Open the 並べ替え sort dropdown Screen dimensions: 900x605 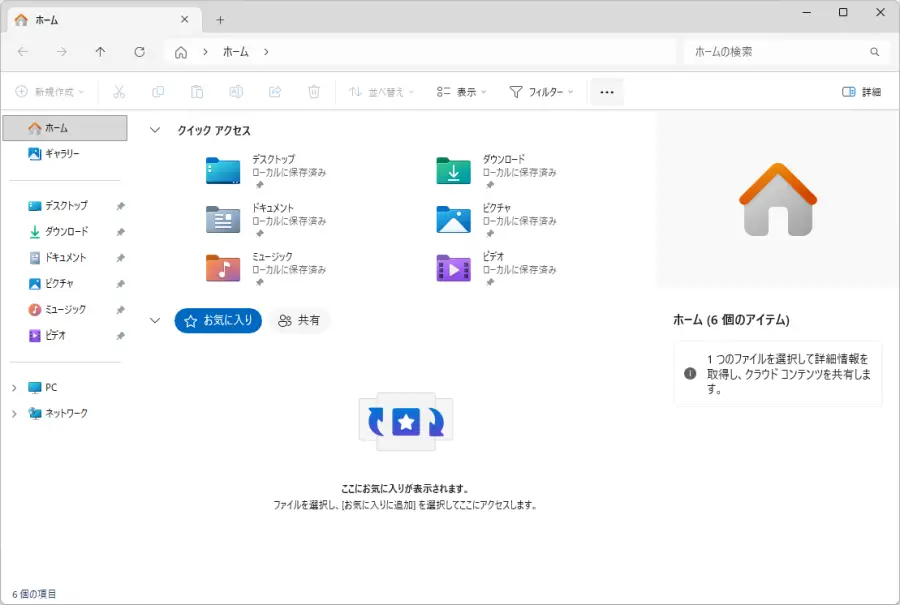(382, 92)
